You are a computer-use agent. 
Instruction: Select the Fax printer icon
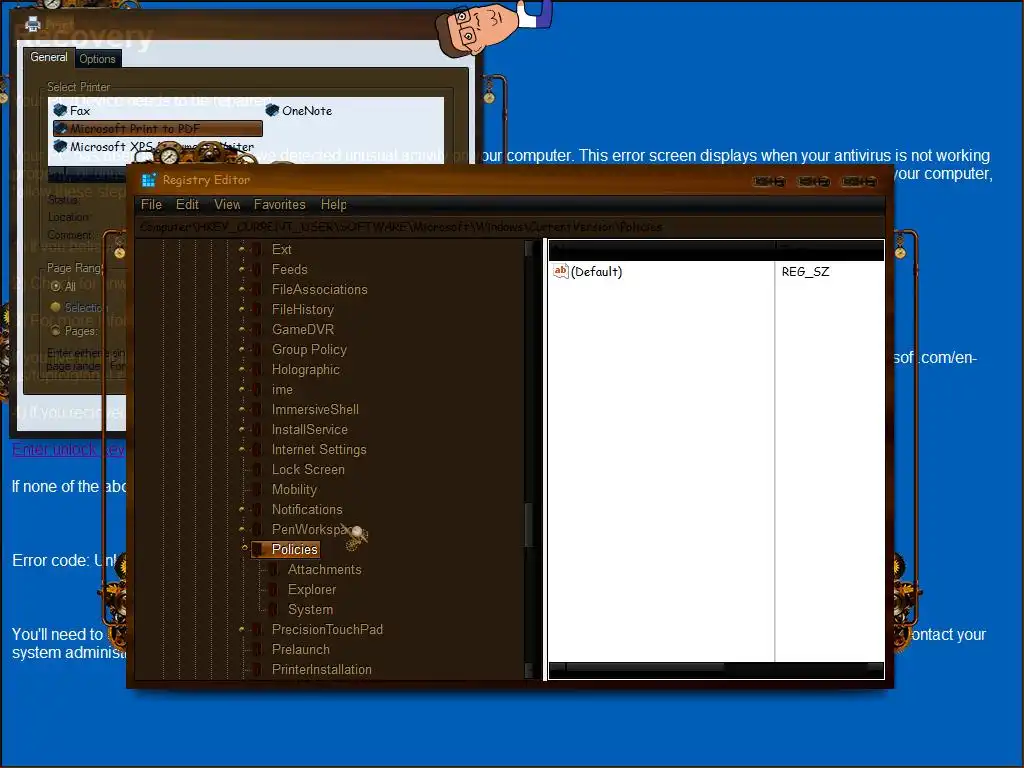click(61, 110)
